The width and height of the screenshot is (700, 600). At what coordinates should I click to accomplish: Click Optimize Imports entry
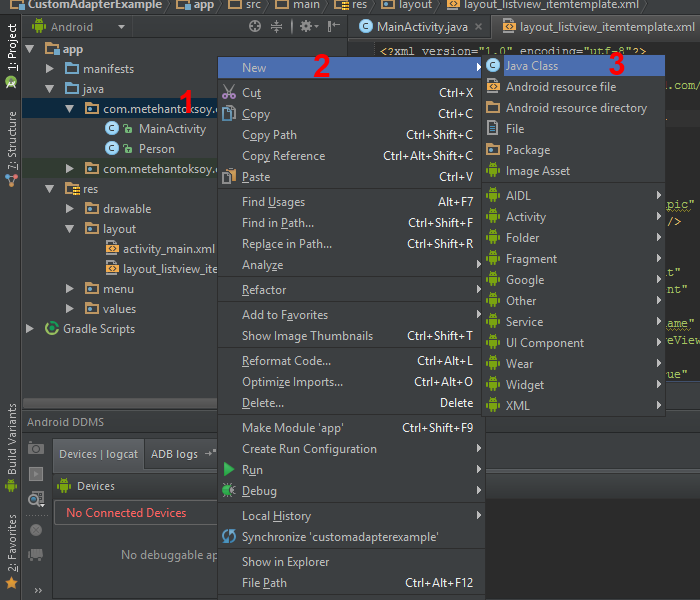(350, 382)
